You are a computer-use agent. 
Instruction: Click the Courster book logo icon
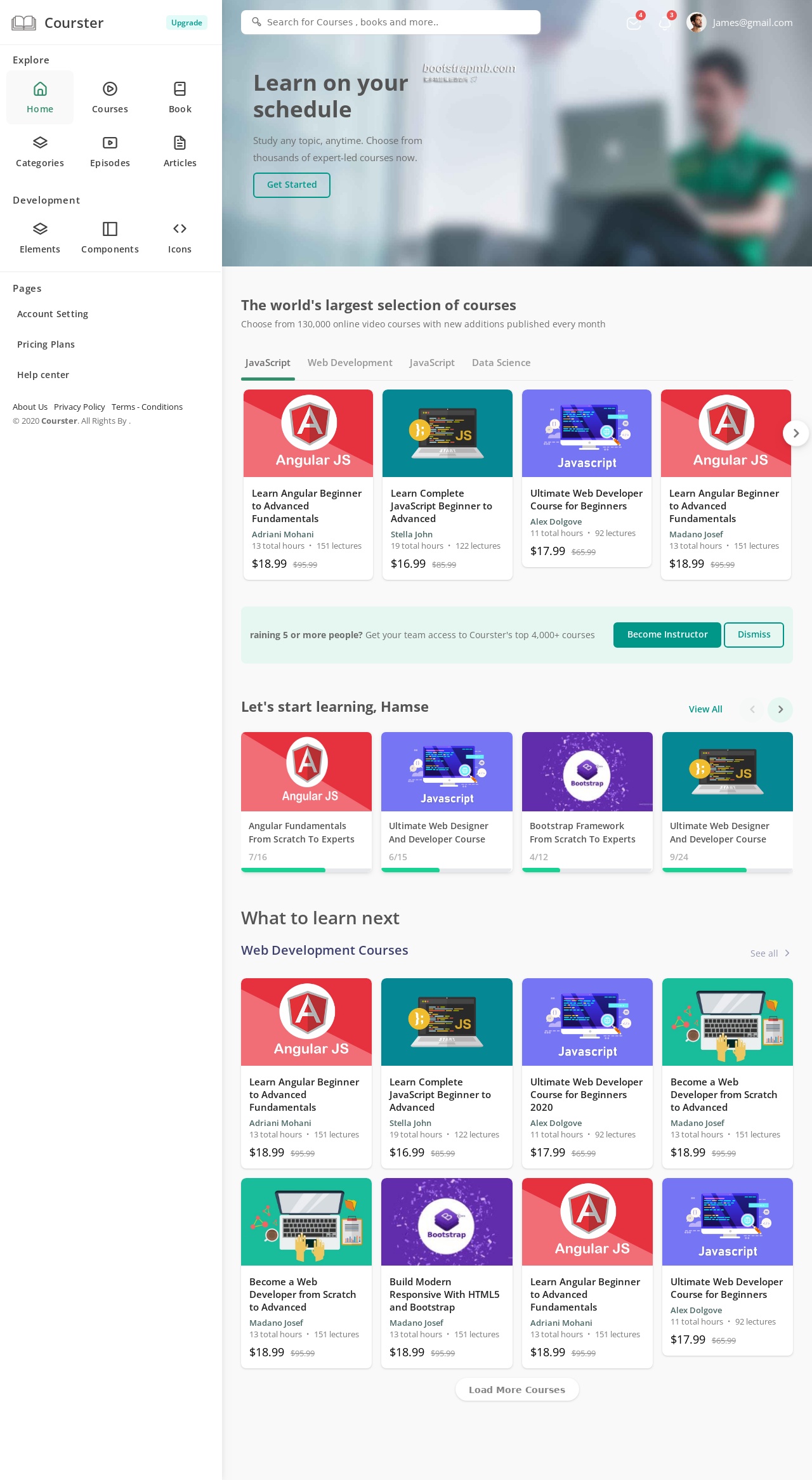coord(23,23)
